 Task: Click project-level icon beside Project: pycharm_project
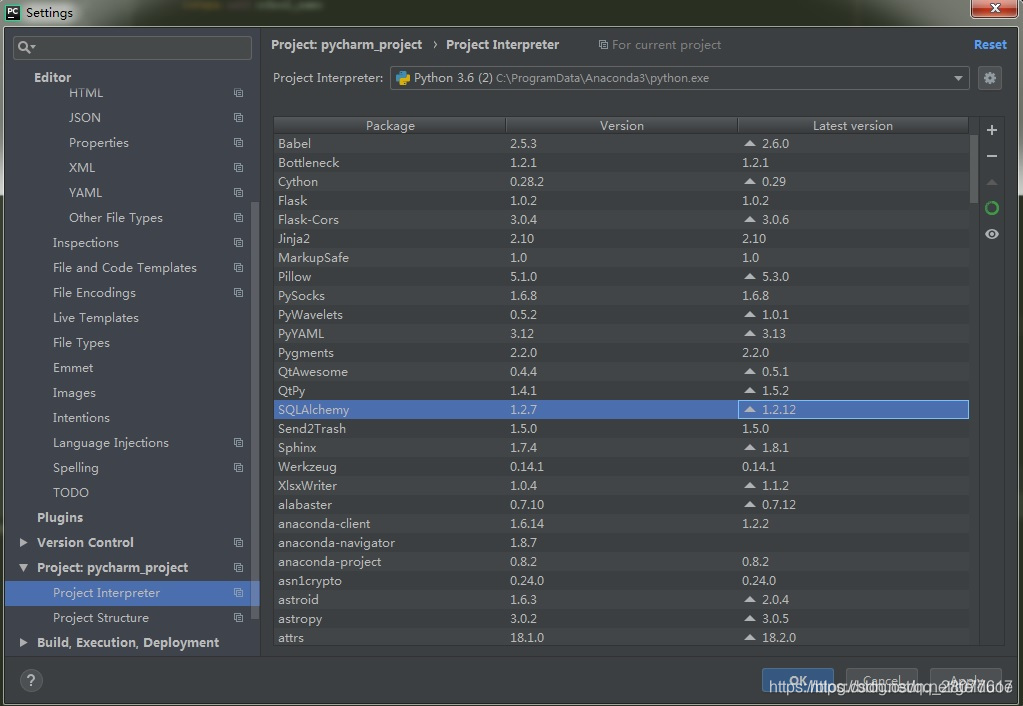[x=239, y=568]
